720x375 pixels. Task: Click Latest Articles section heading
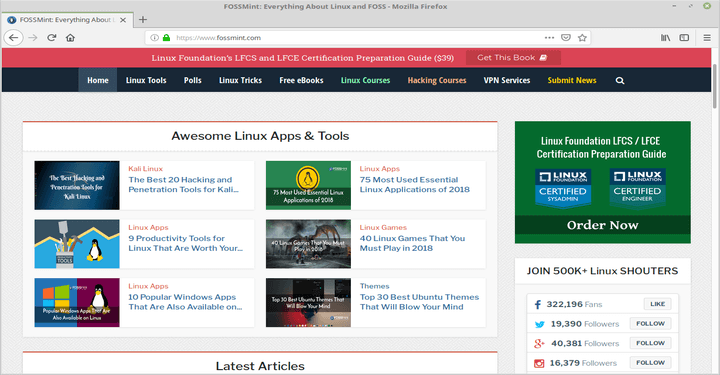tap(260, 366)
